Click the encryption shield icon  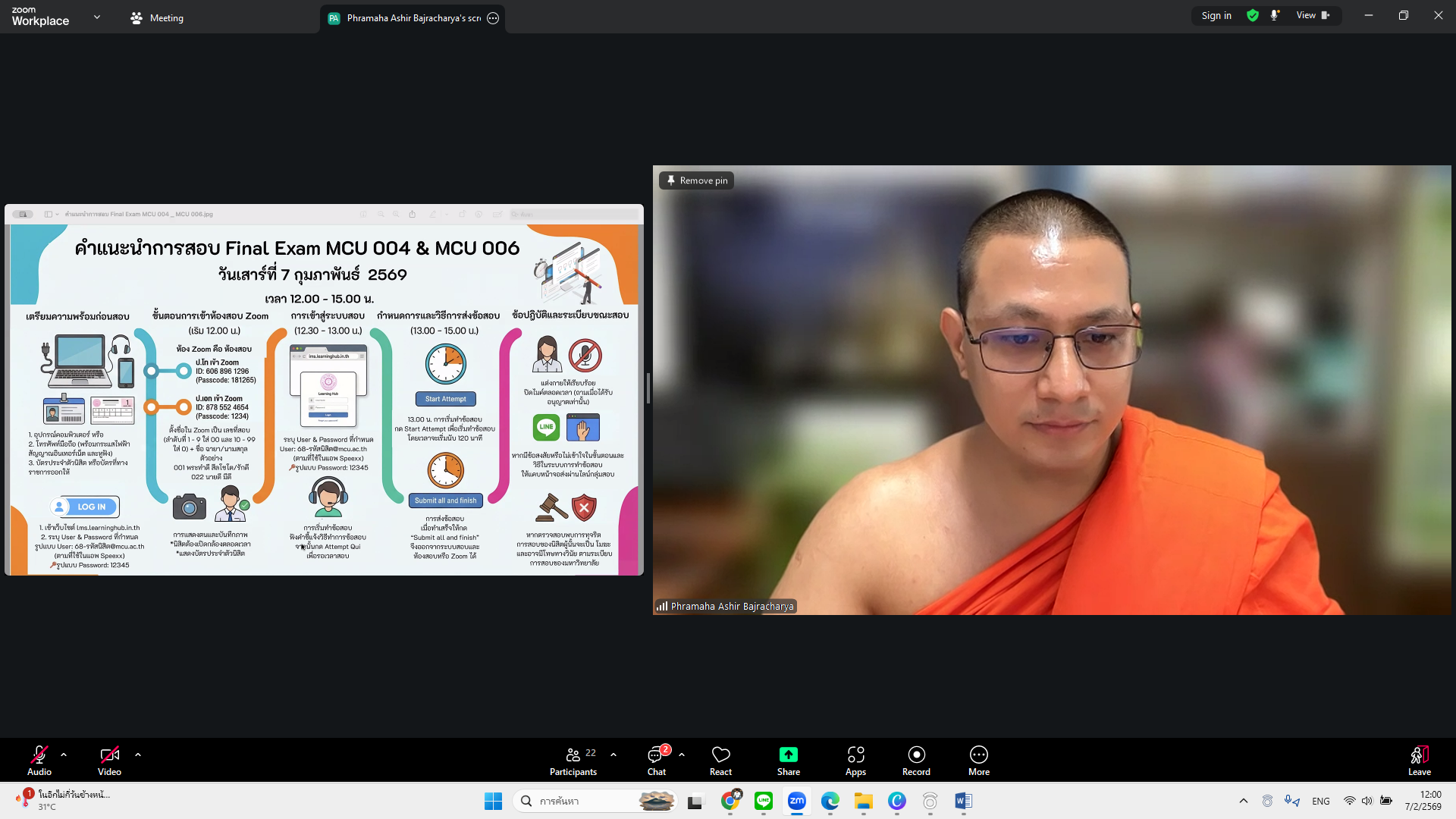click(x=1253, y=15)
